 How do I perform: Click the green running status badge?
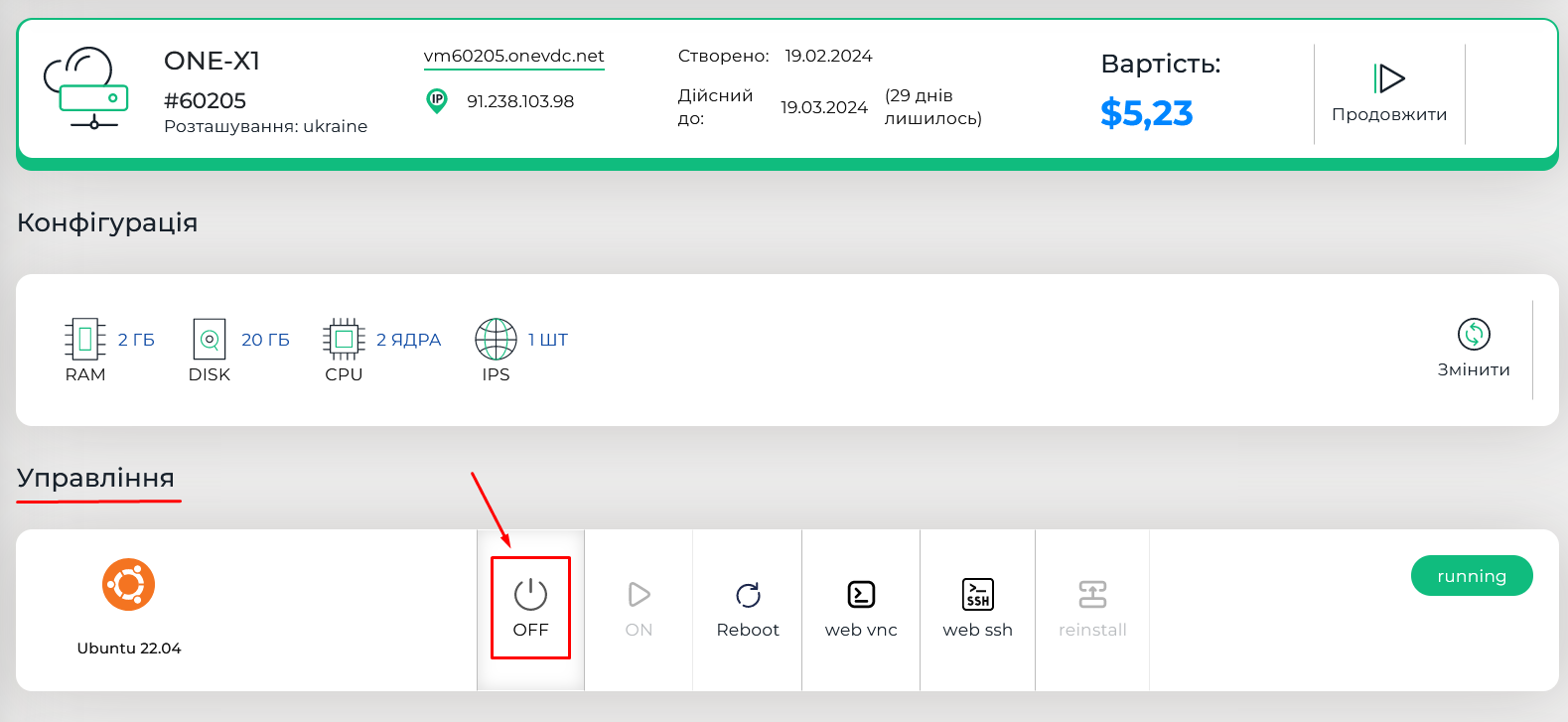pyautogui.click(x=1472, y=576)
